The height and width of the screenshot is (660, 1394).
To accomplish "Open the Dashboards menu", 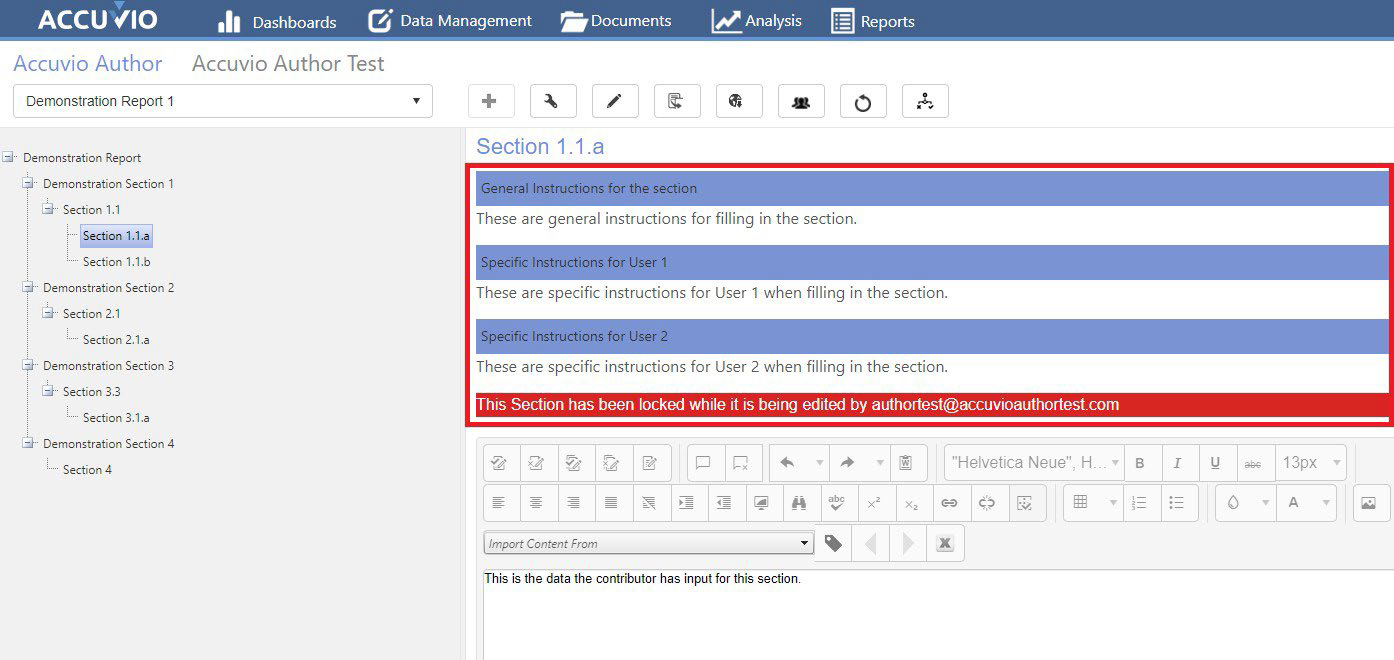I will coord(277,21).
